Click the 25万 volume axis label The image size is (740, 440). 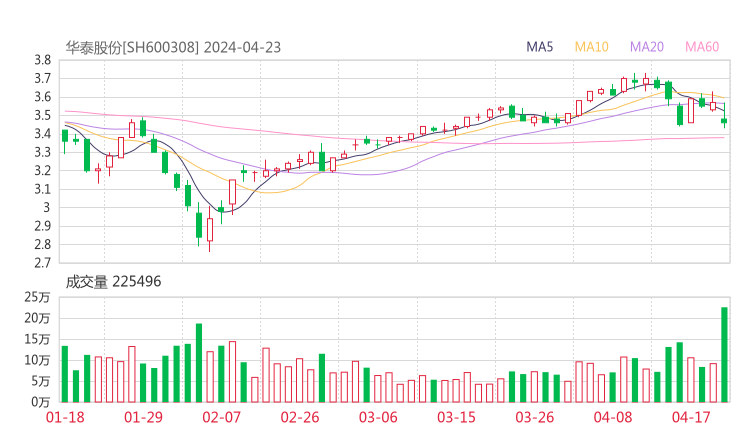click(x=37, y=297)
